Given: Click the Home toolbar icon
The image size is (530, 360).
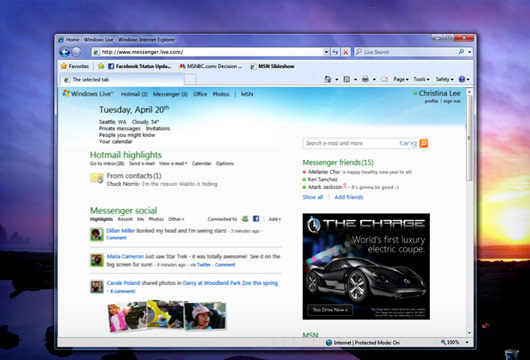Looking at the screenshot, I should [x=328, y=79].
